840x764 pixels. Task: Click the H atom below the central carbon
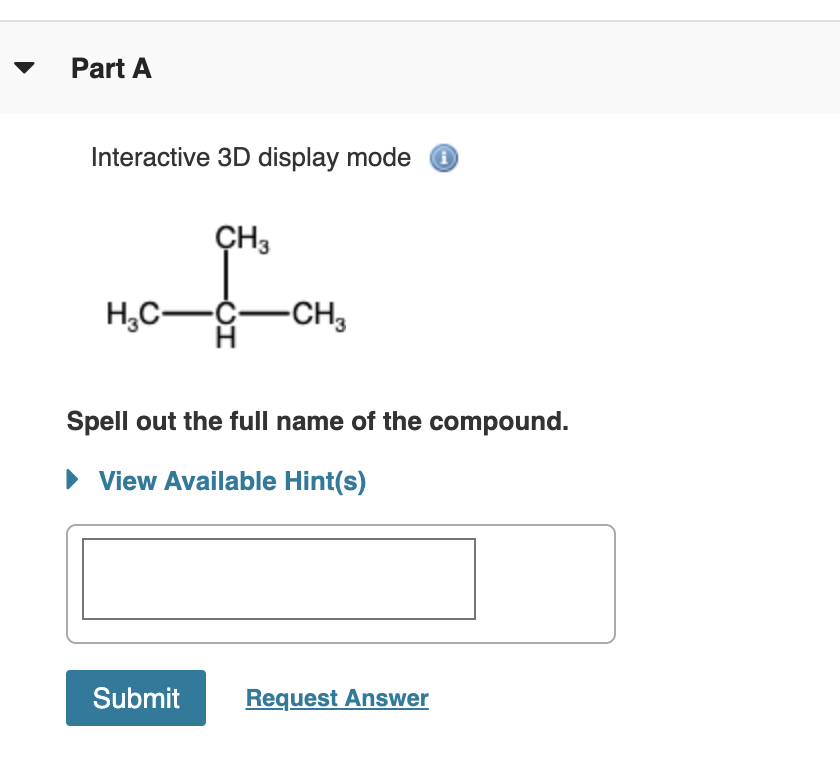[x=224, y=337]
